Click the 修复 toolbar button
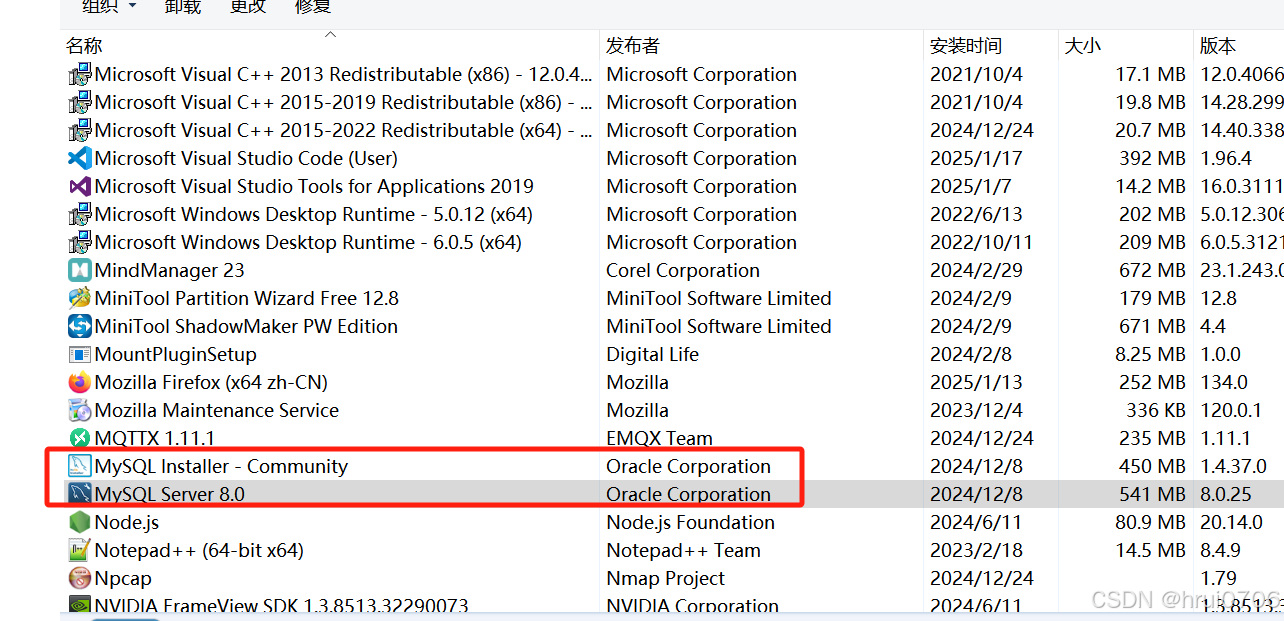 coord(313,7)
